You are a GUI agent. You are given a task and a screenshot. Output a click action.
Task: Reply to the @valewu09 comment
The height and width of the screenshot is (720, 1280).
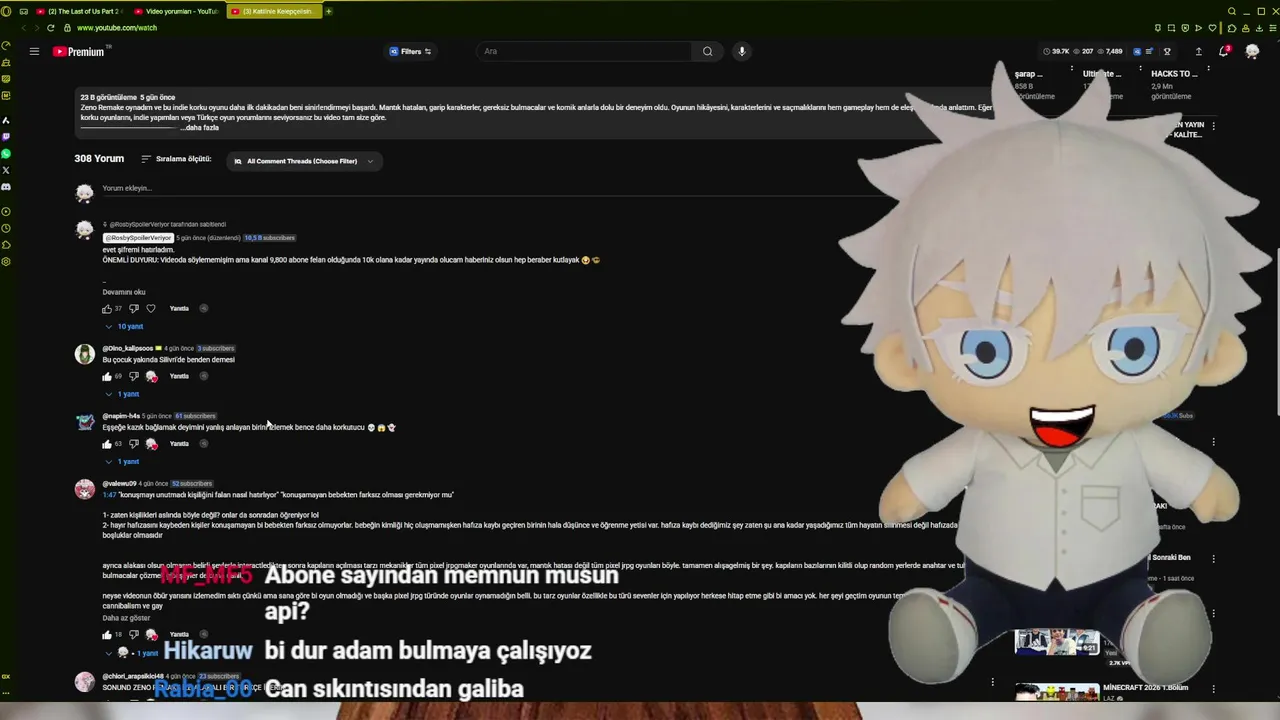(x=179, y=634)
